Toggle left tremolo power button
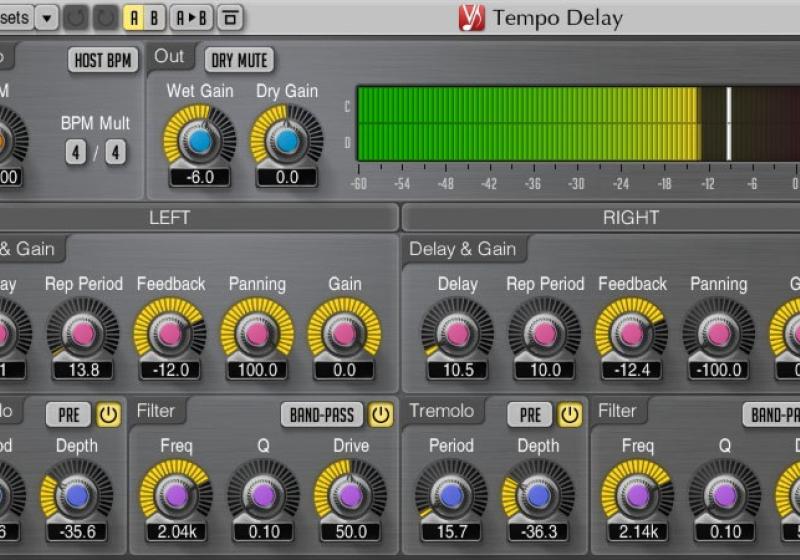This screenshot has height=560, width=800. 108,415
